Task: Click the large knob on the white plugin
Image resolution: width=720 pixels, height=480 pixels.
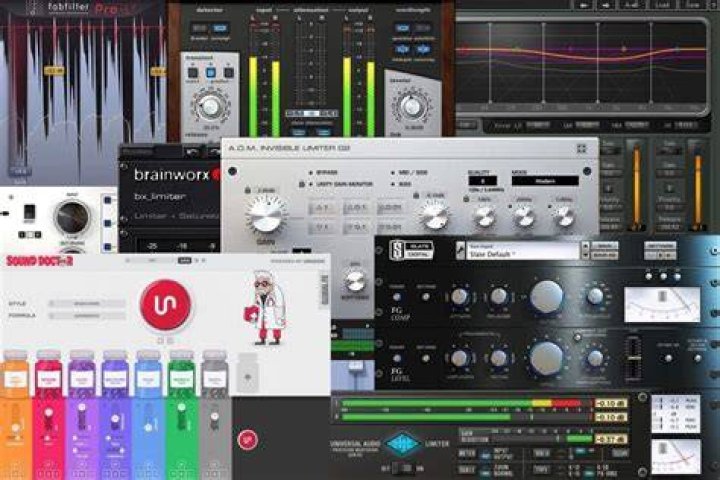Action: 72,217
